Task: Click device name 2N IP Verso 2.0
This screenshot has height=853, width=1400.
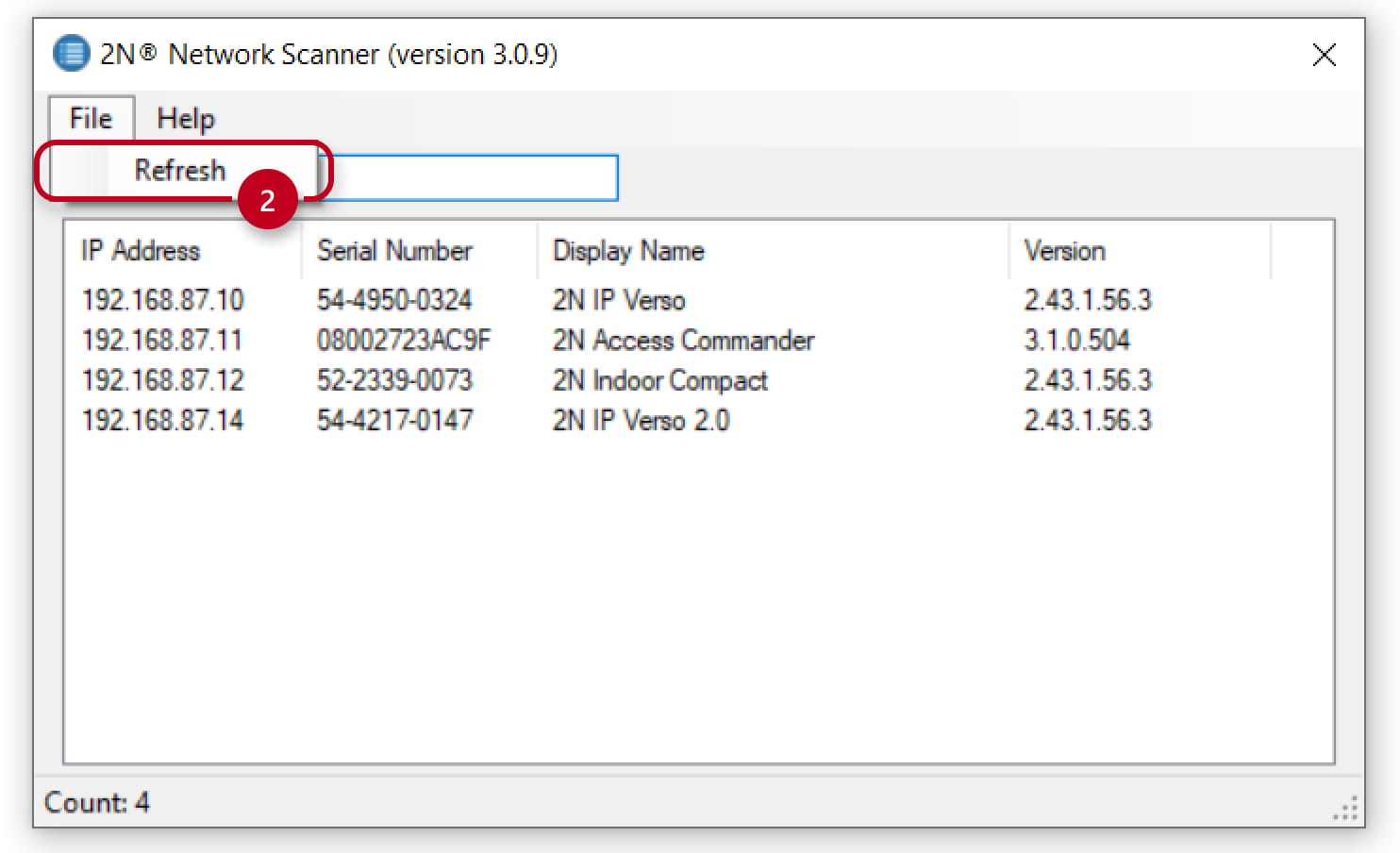Action: coord(641,420)
